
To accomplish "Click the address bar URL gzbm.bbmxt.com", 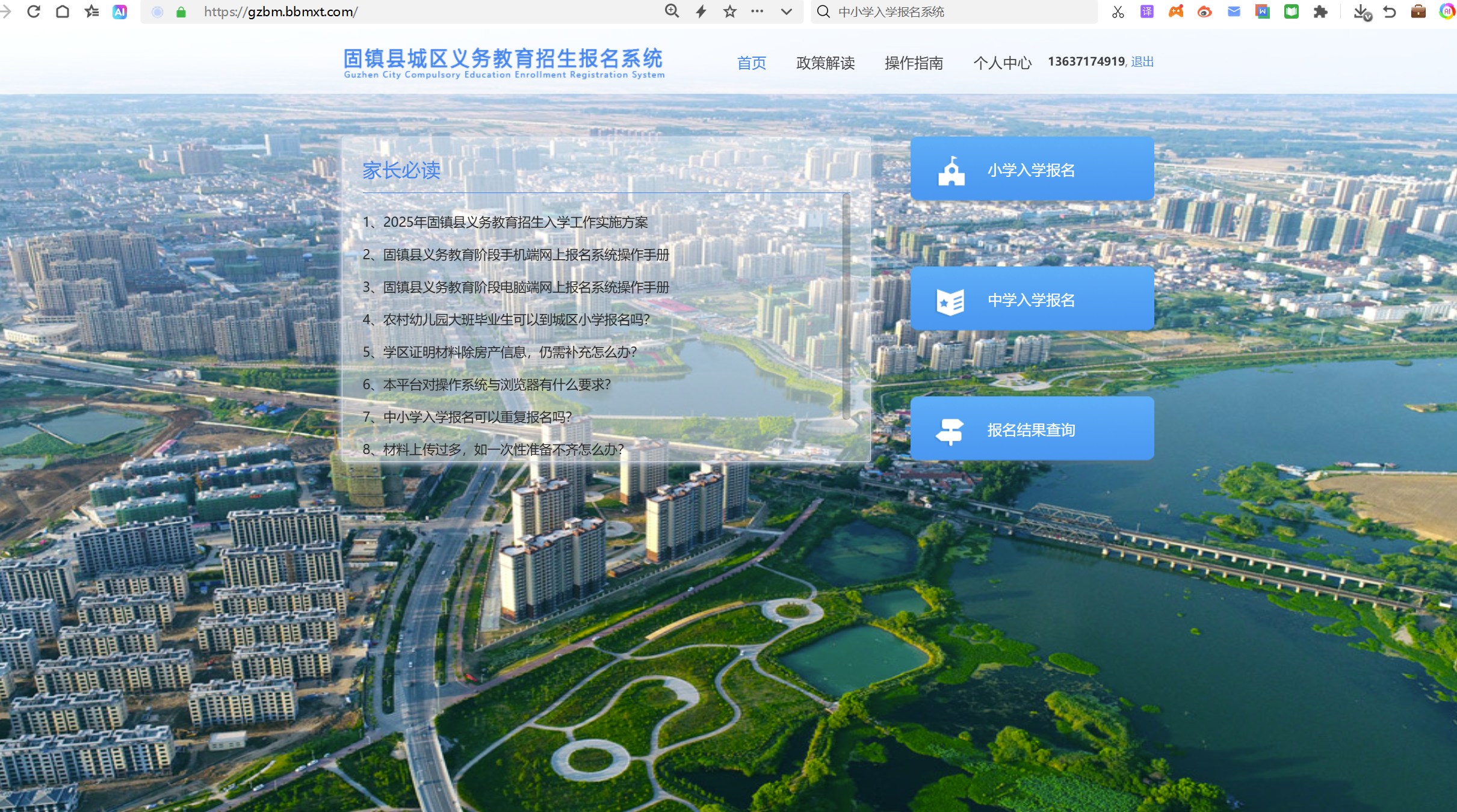I will 280,11.
